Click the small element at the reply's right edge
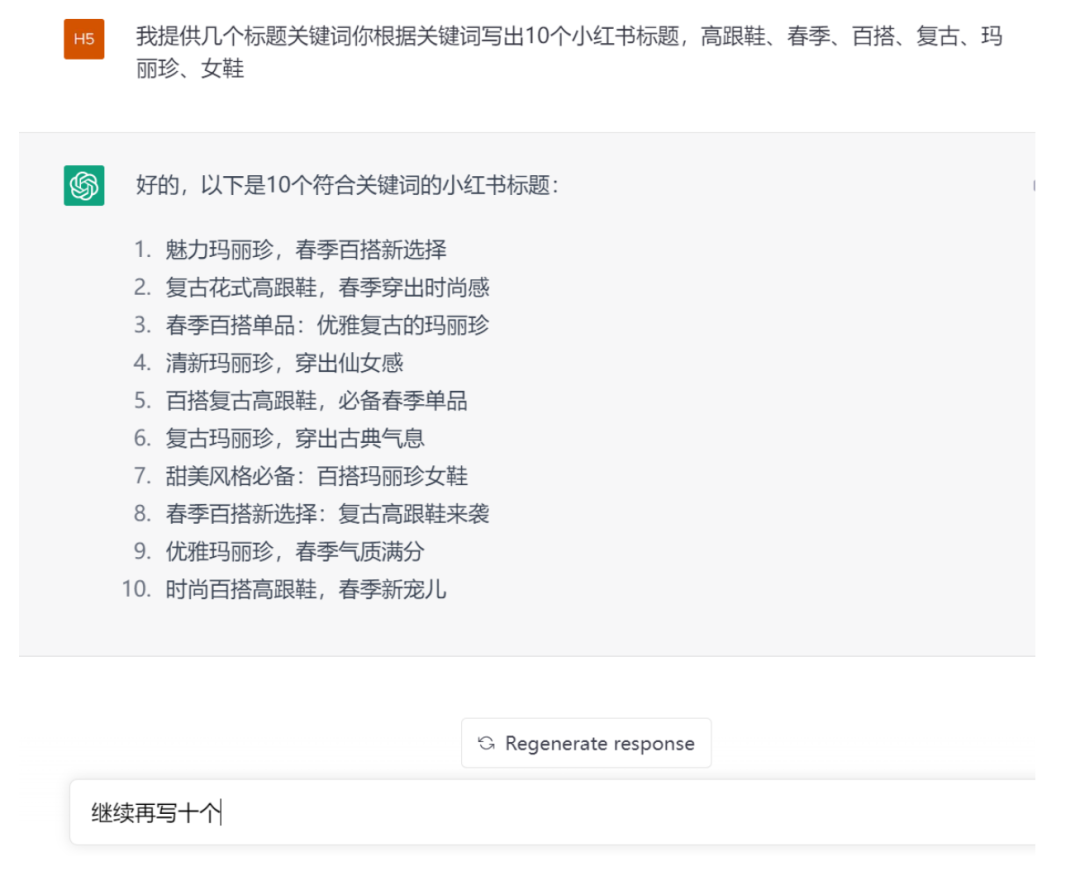 1035,184
